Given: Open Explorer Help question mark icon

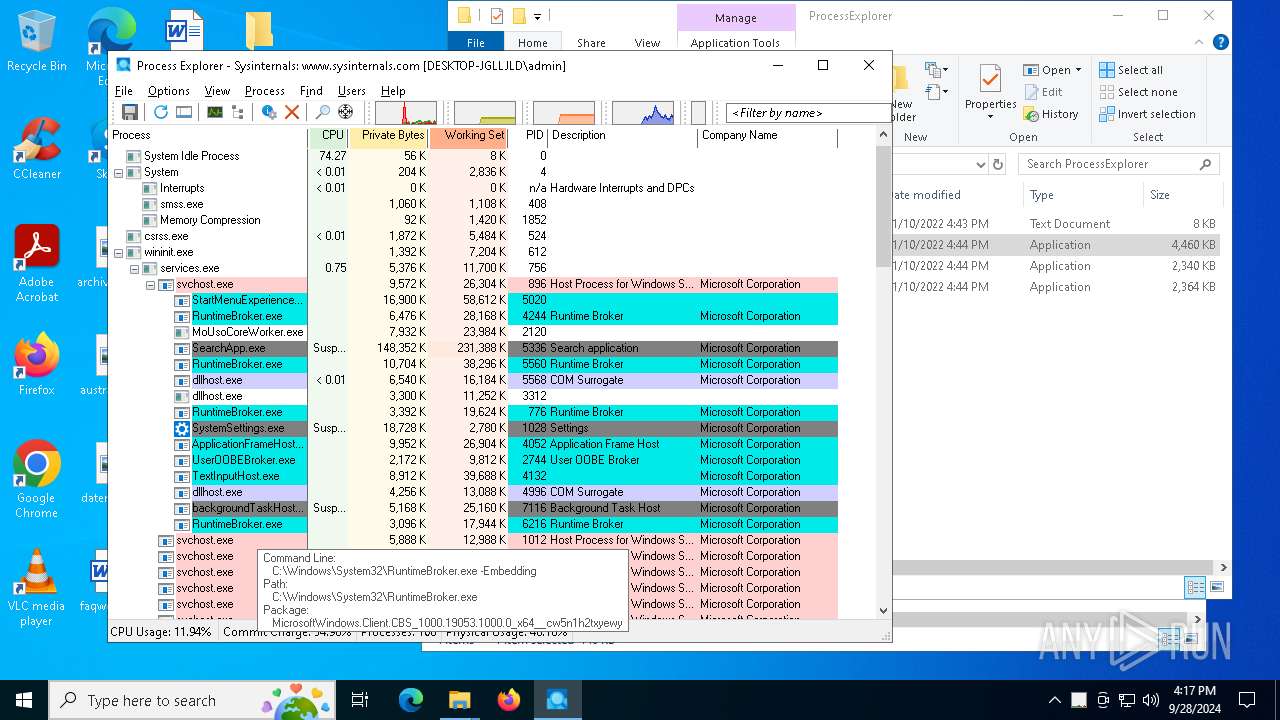Looking at the screenshot, I should [1220, 42].
